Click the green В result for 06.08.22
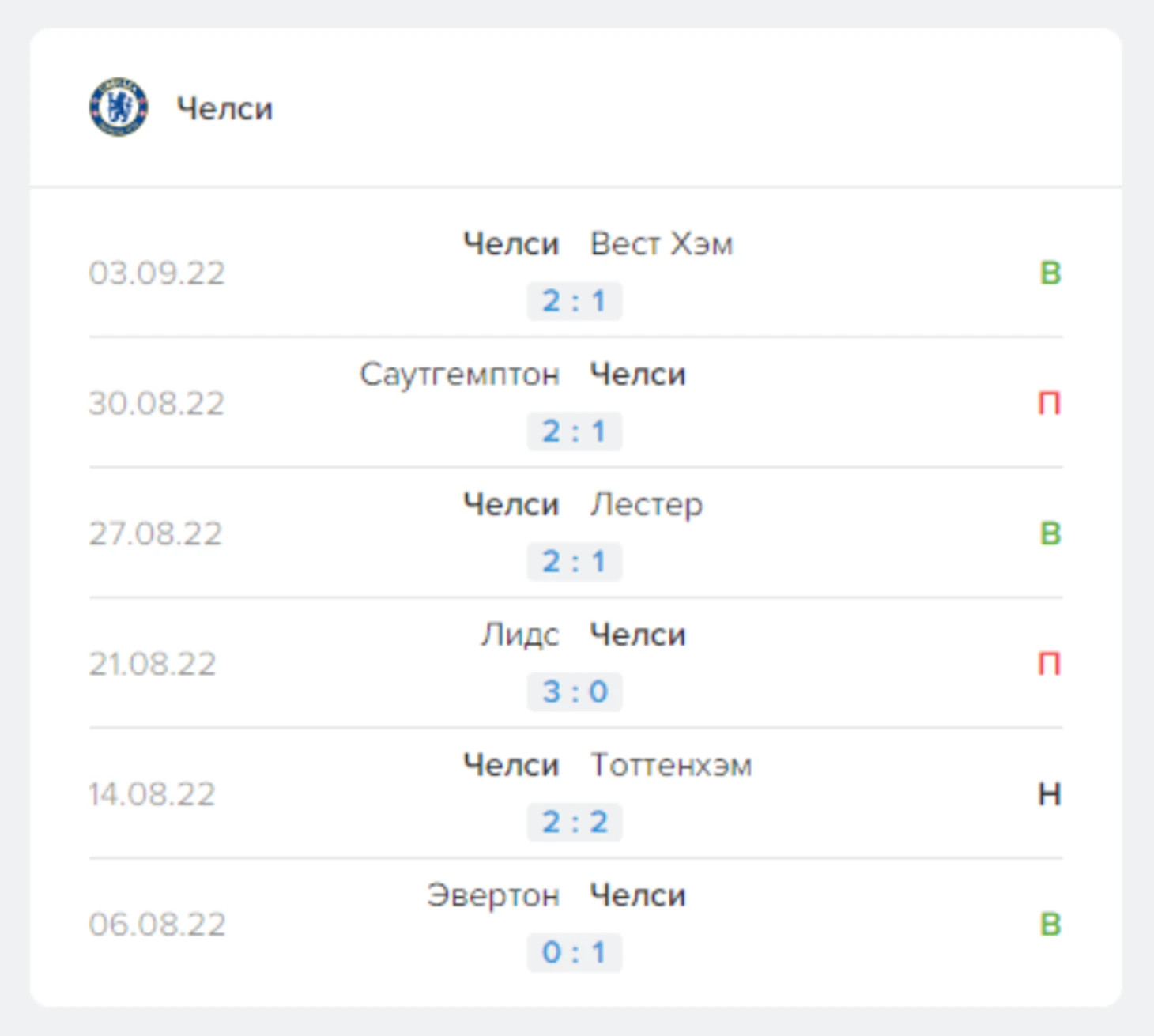 pyautogui.click(x=1050, y=925)
